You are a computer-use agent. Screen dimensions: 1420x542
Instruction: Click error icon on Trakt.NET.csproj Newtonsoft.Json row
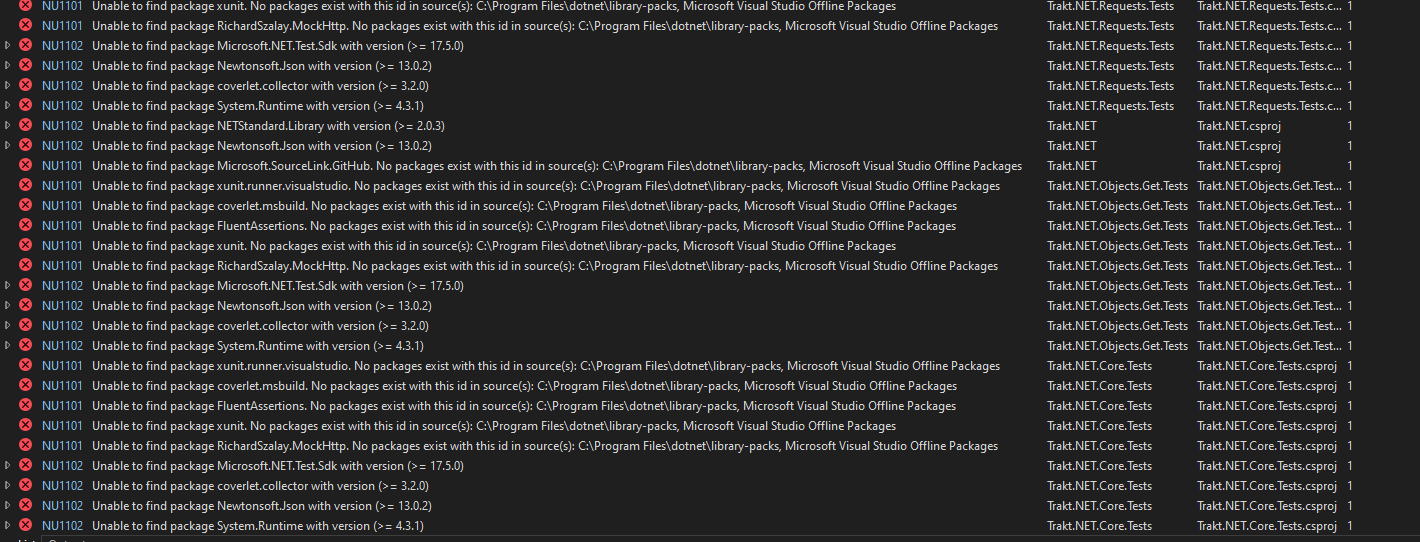point(25,146)
